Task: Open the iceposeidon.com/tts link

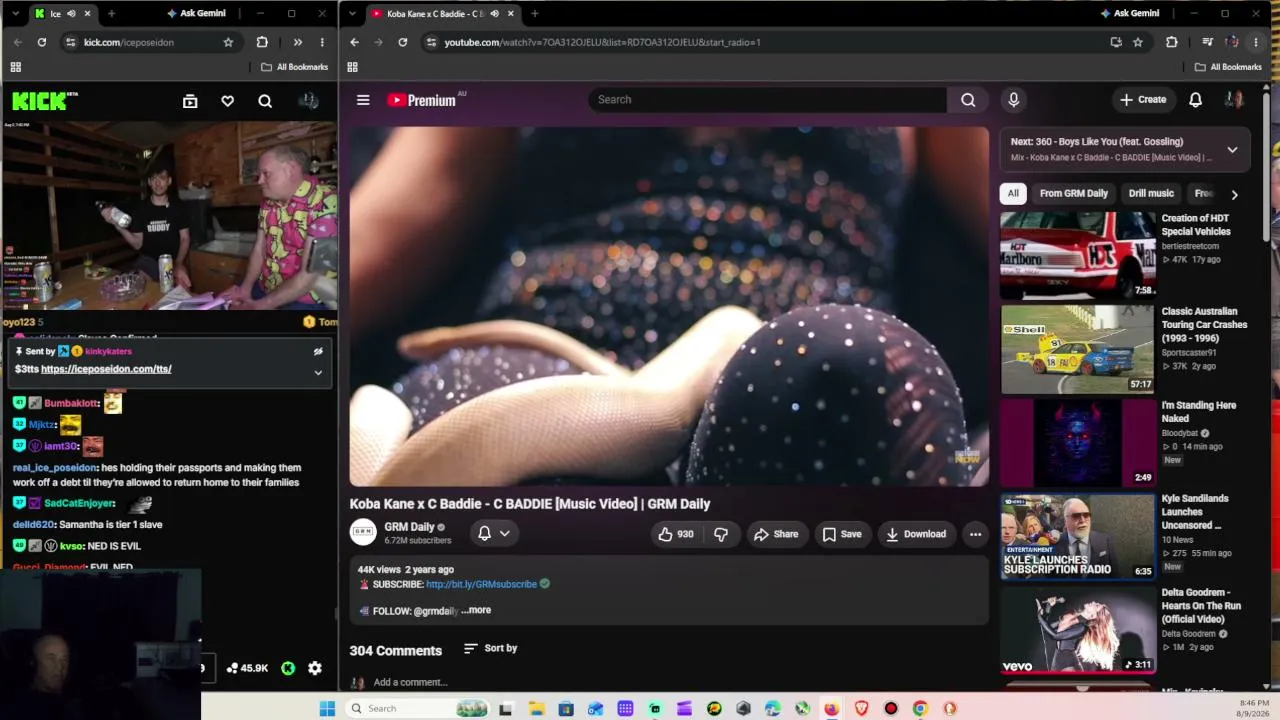Action: (x=106, y=369)
